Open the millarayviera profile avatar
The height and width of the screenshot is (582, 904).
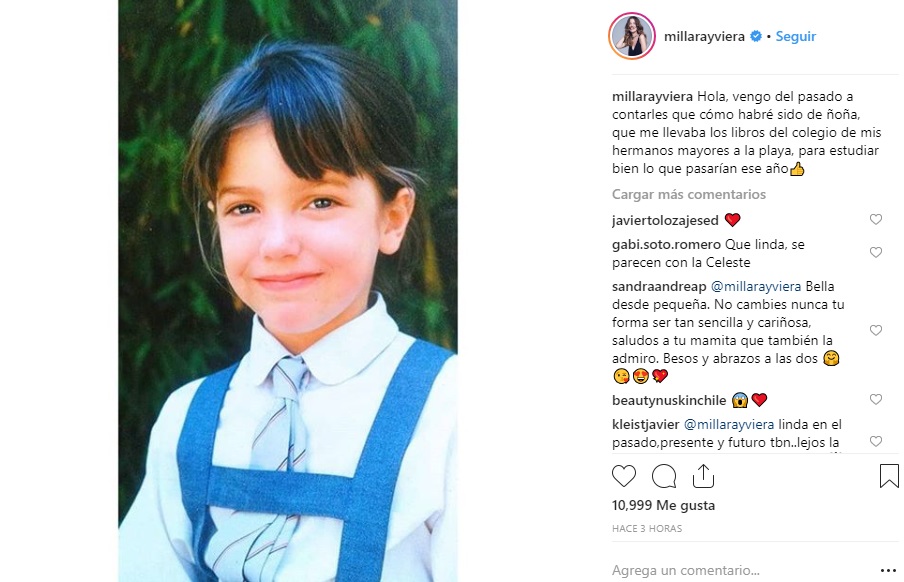632,36
